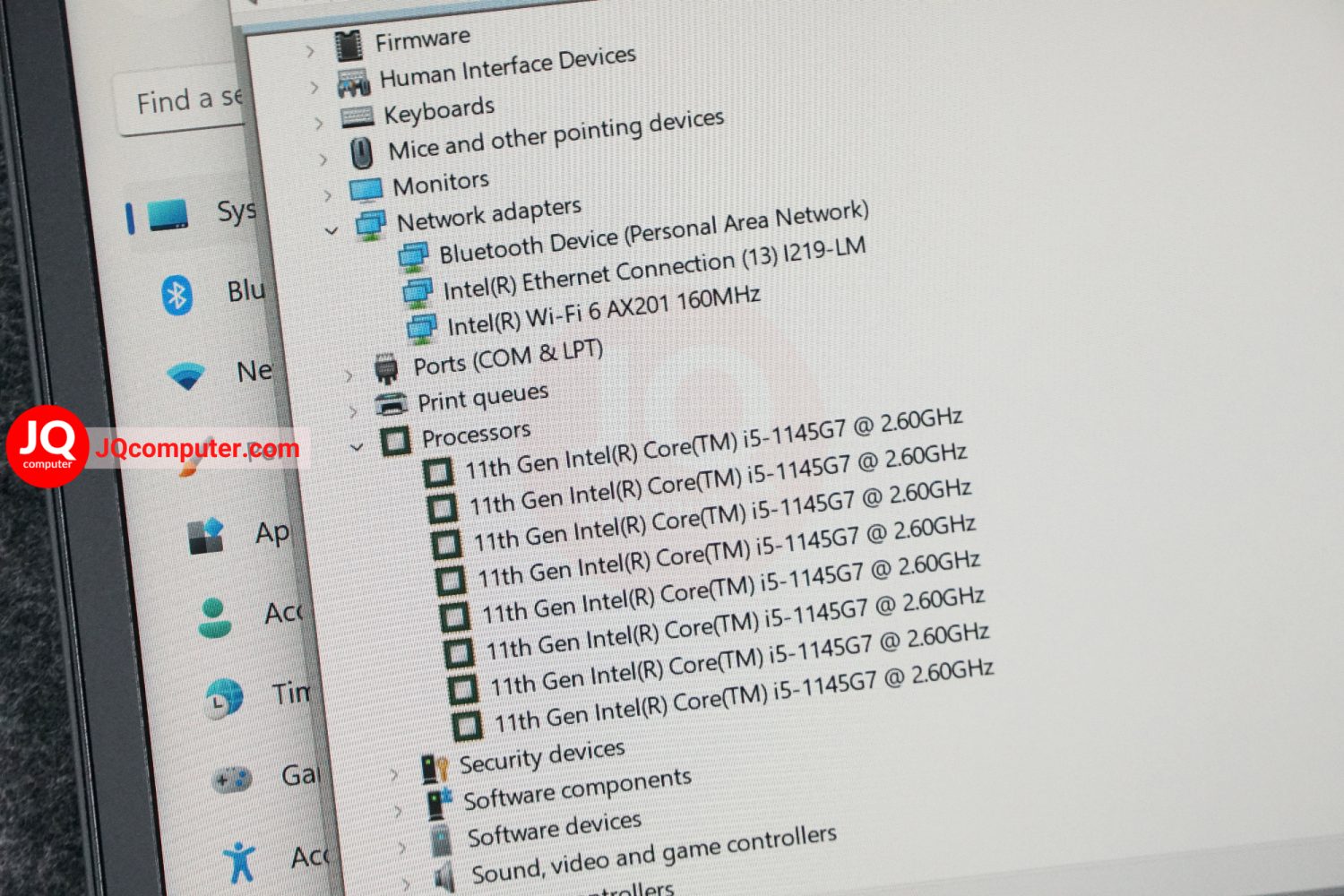Click the Sound, video and game controllers speaker icon
This screenshot has width=1344, height=896.
[445, 875]
